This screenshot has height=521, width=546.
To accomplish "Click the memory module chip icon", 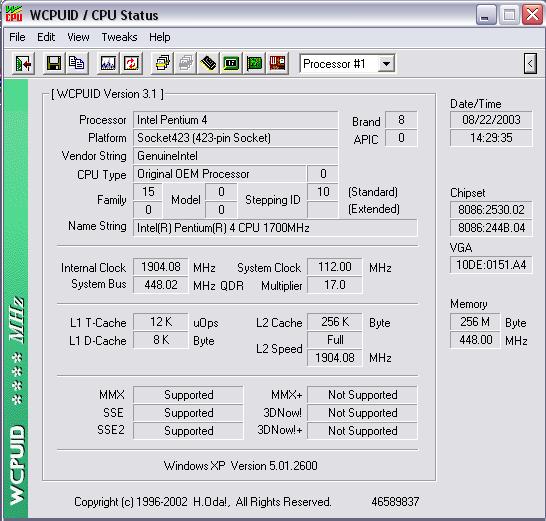I will [x=208, y=64].
